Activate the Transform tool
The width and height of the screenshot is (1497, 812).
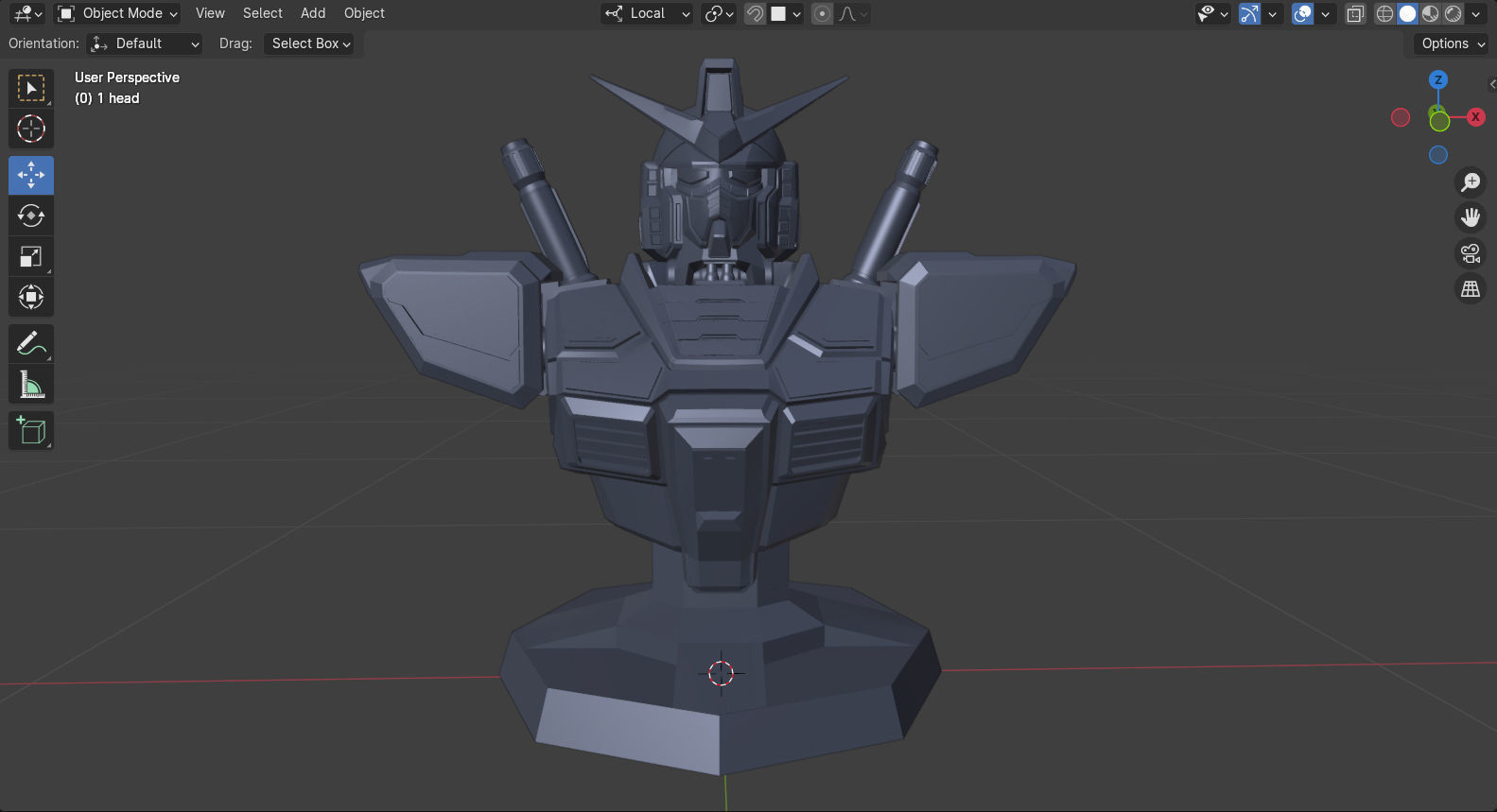tap(31, 297)
